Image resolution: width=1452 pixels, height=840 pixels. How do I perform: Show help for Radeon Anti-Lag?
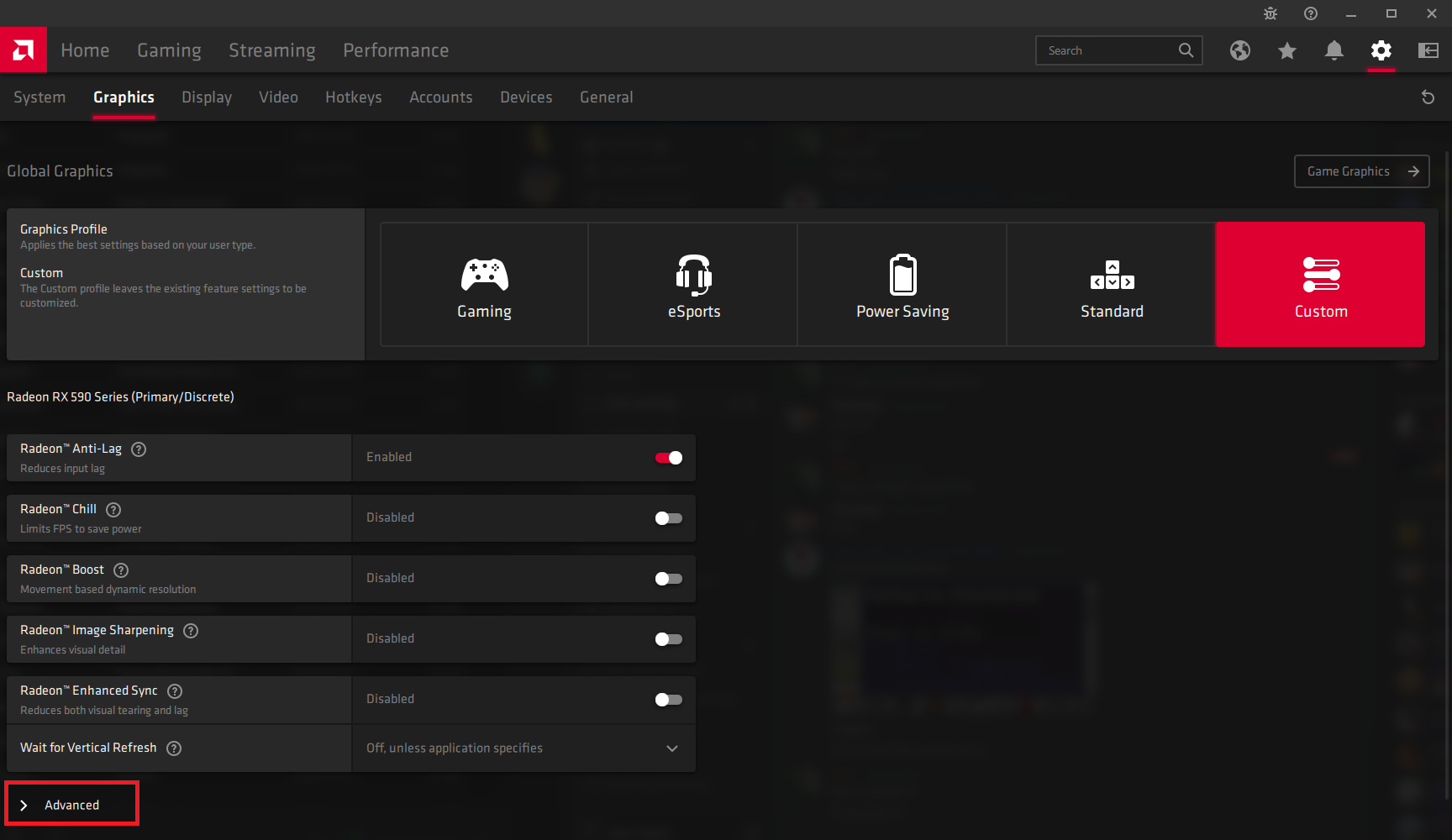[x=139, y=449]
